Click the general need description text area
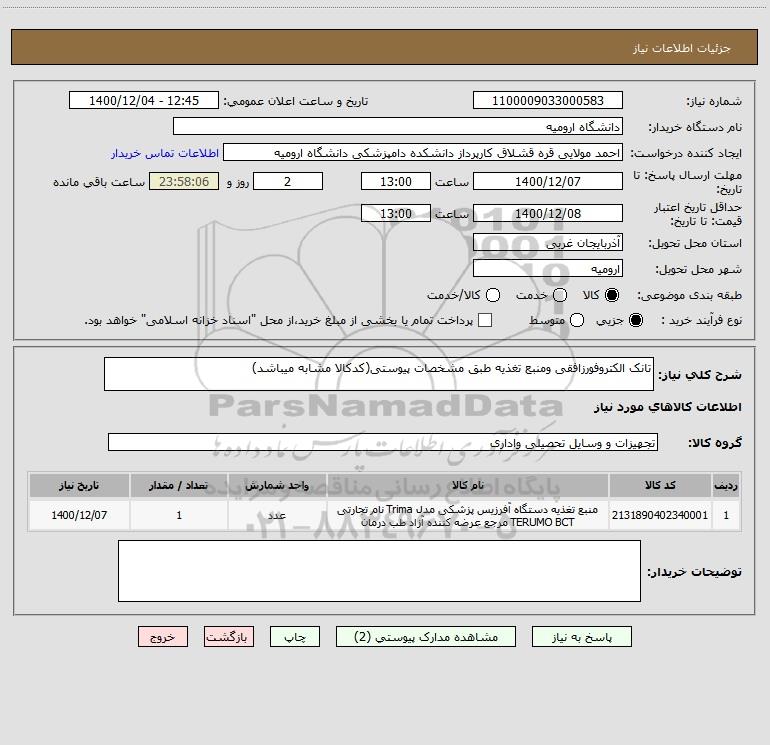The height and width of the screenshot is (745, 770). click(379, 374)
